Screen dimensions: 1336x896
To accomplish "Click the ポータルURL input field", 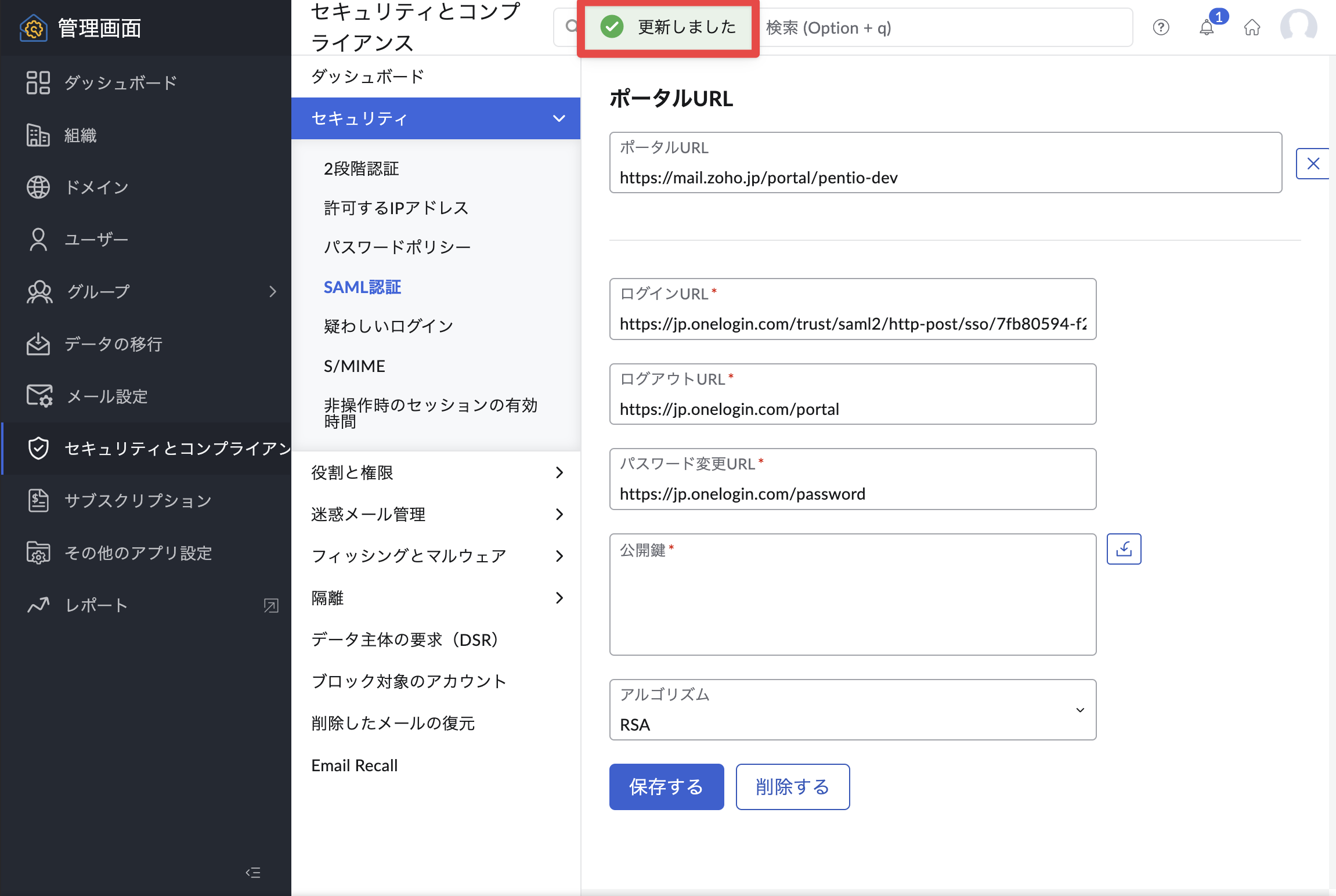I will [x=945, y=162].
